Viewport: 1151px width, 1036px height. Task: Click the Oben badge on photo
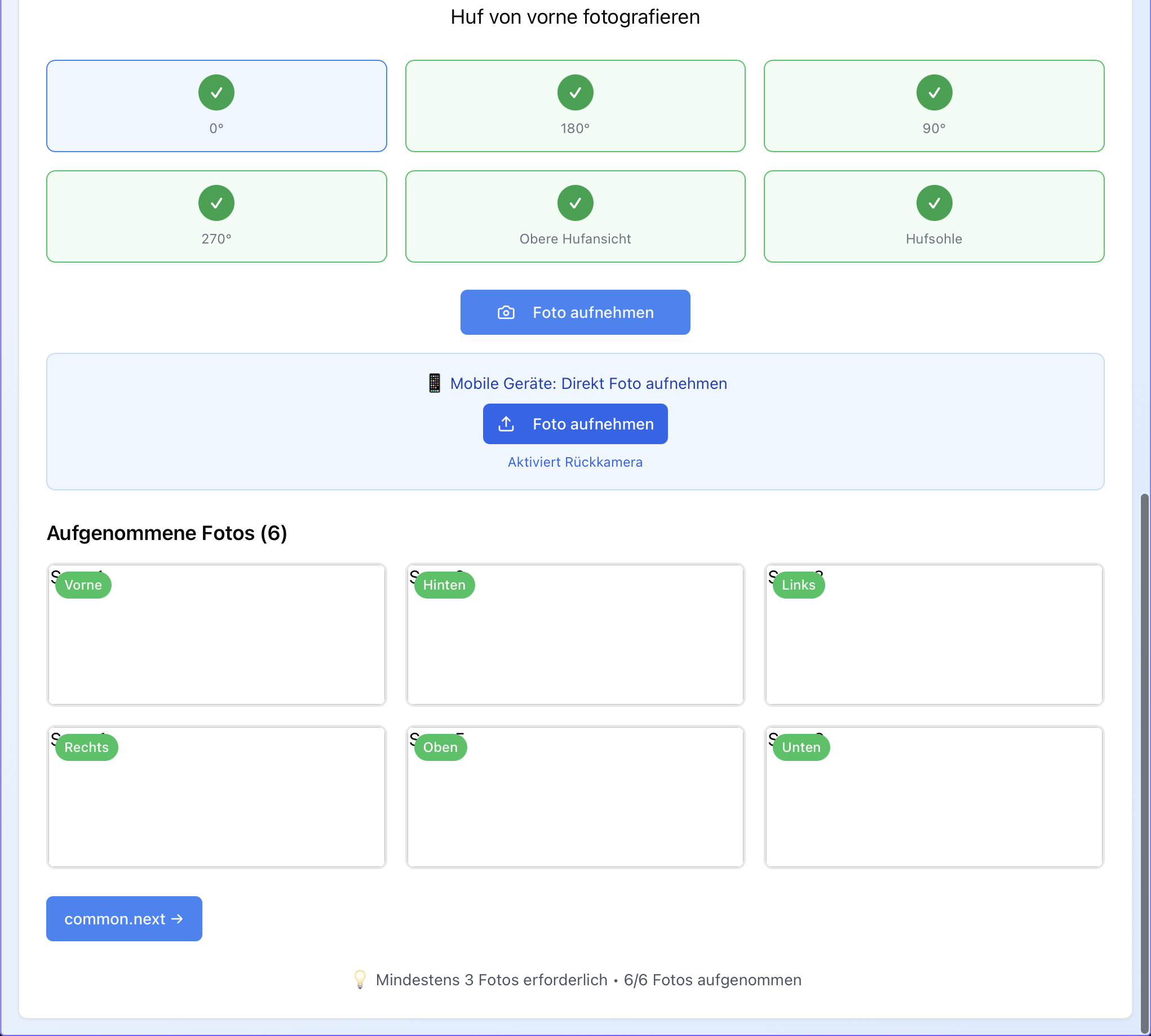[440, 747]
